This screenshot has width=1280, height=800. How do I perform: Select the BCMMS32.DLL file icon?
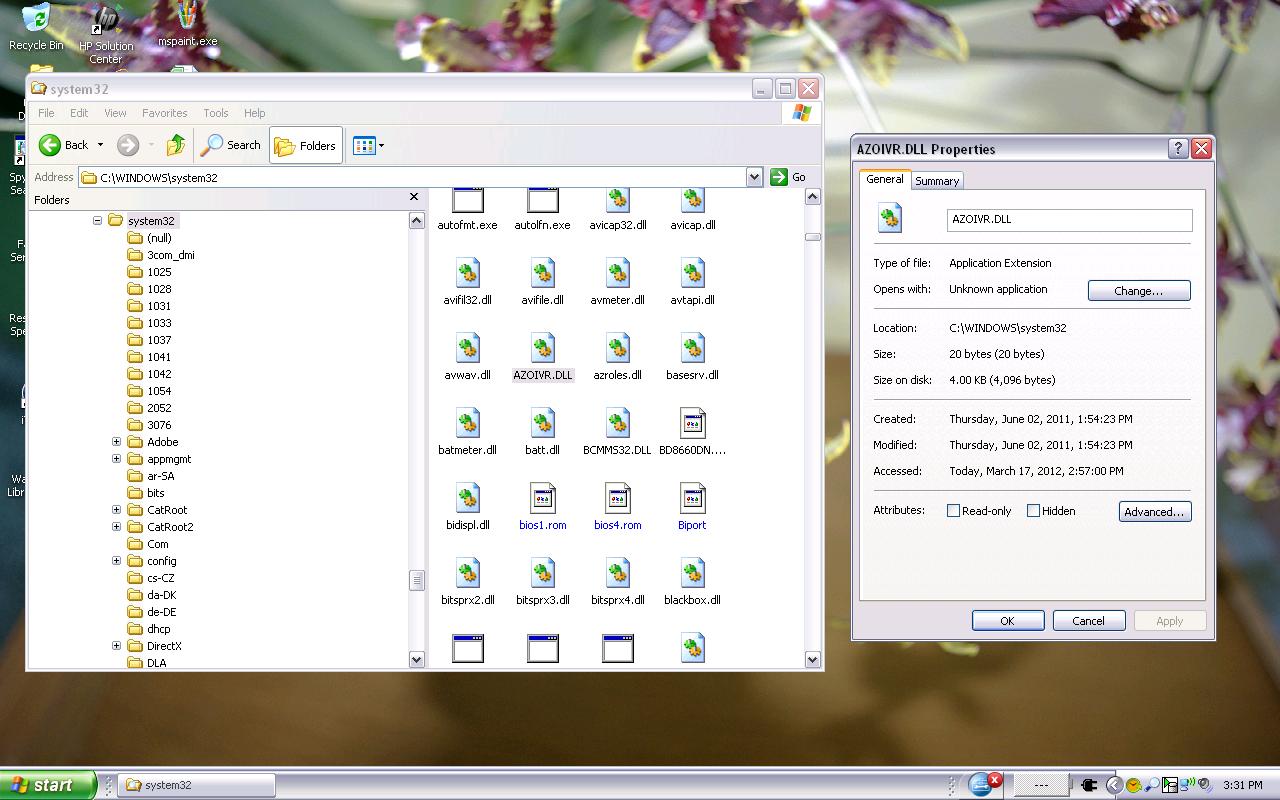pyautogui.click(x=617, y=424)
